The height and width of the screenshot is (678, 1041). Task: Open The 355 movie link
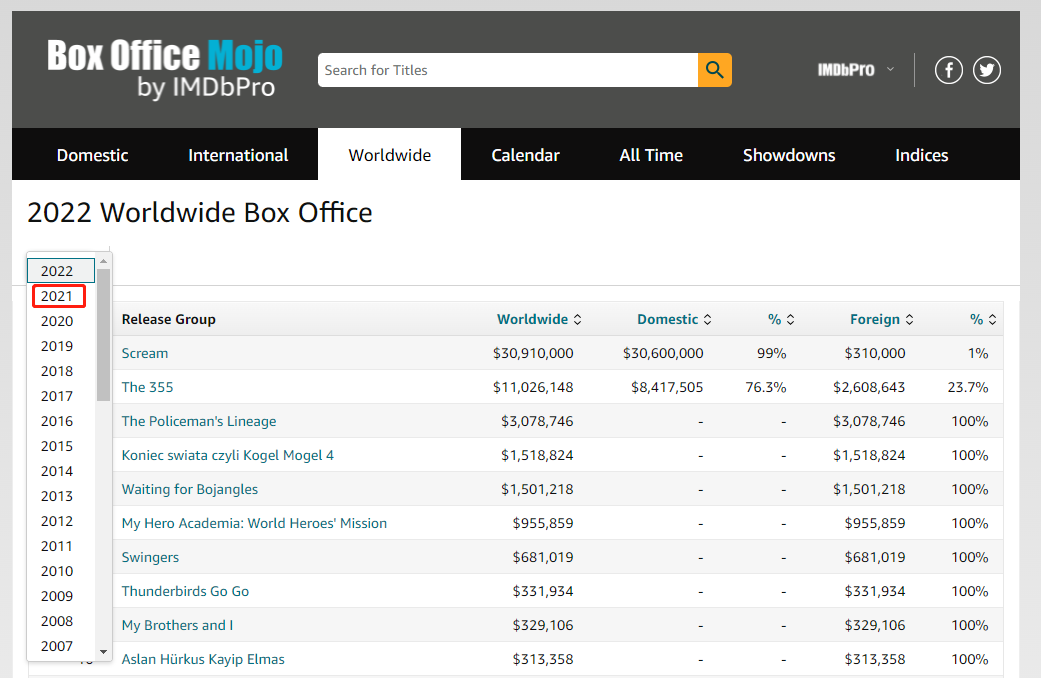(147, 387)
